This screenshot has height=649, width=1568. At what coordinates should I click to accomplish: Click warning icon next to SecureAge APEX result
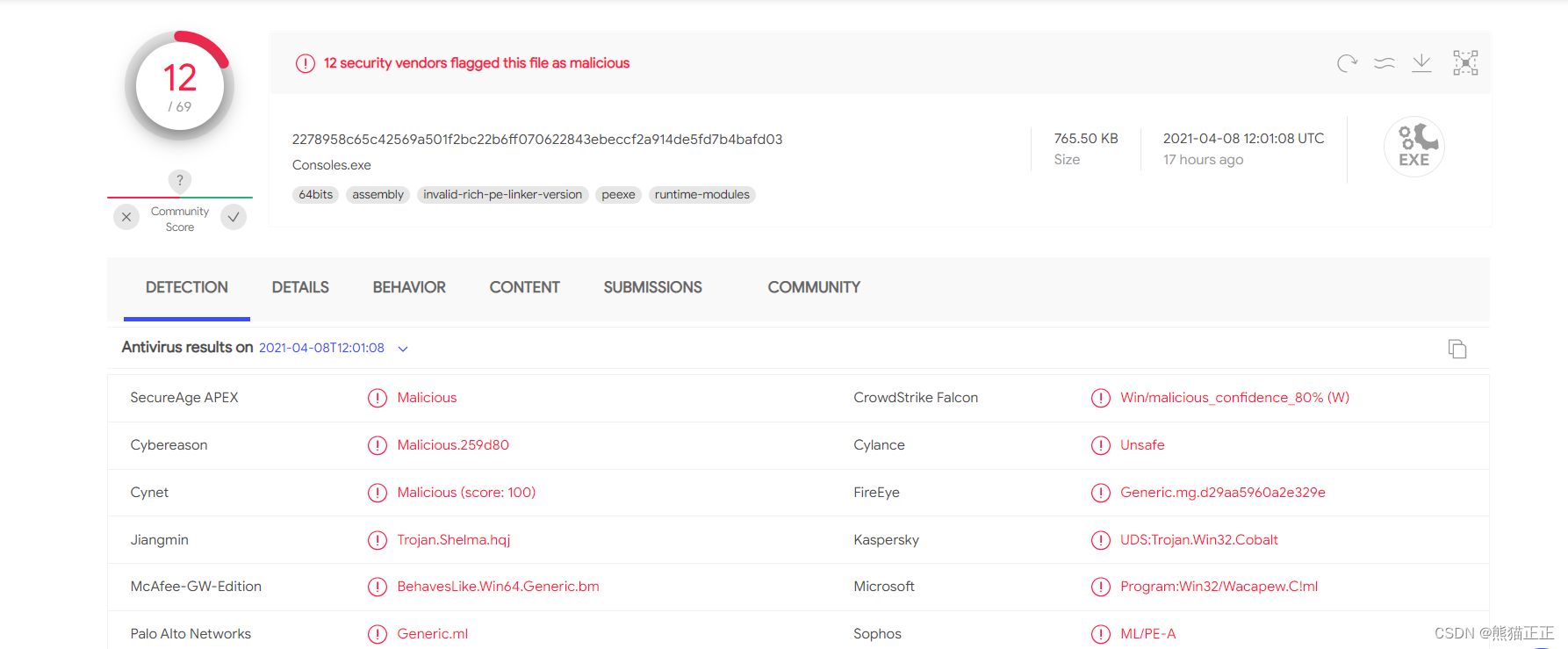coord(378,398)
